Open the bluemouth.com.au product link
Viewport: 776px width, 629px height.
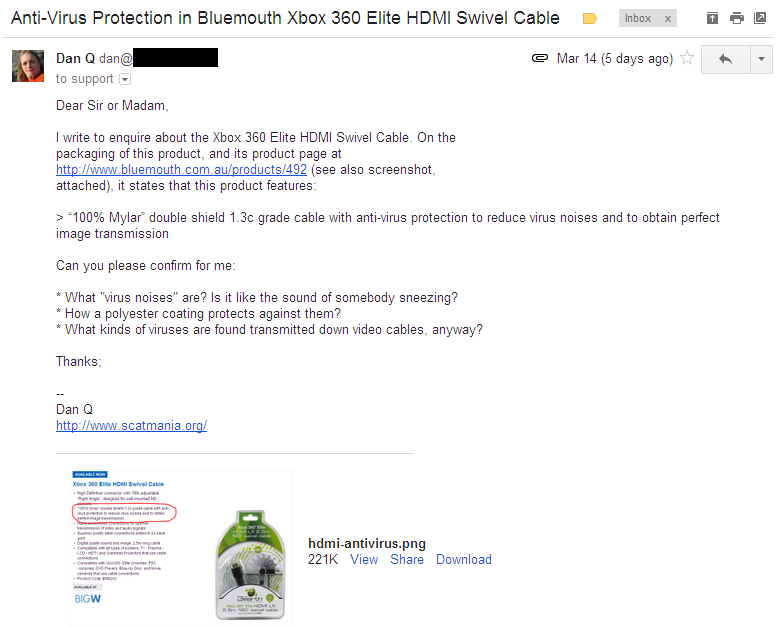(181, 170)
